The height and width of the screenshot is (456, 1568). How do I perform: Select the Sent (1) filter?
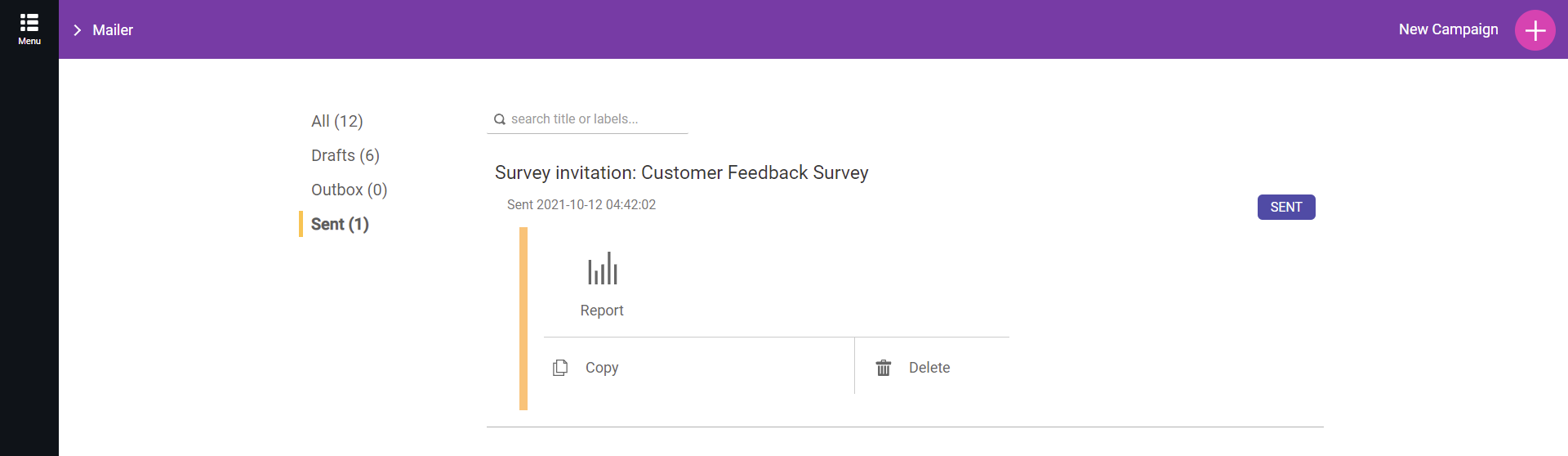tap(340, 224)
